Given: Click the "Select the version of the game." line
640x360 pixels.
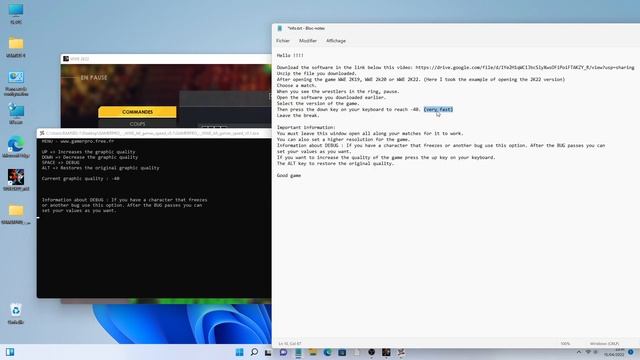Looking at the screenshot, I should tap(318, 103).
